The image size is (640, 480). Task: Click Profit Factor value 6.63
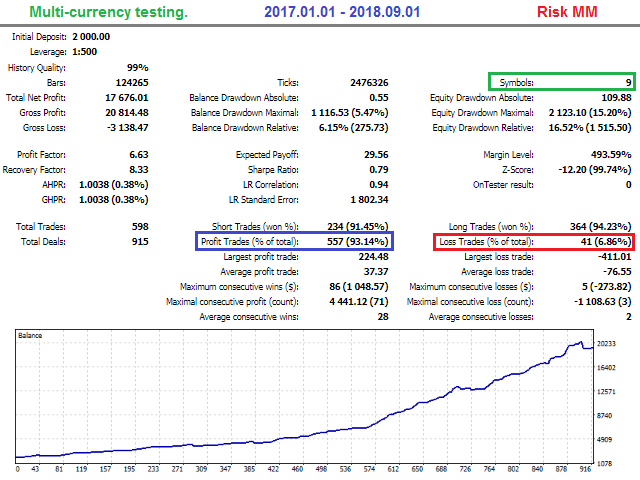[x=139, y=155]
